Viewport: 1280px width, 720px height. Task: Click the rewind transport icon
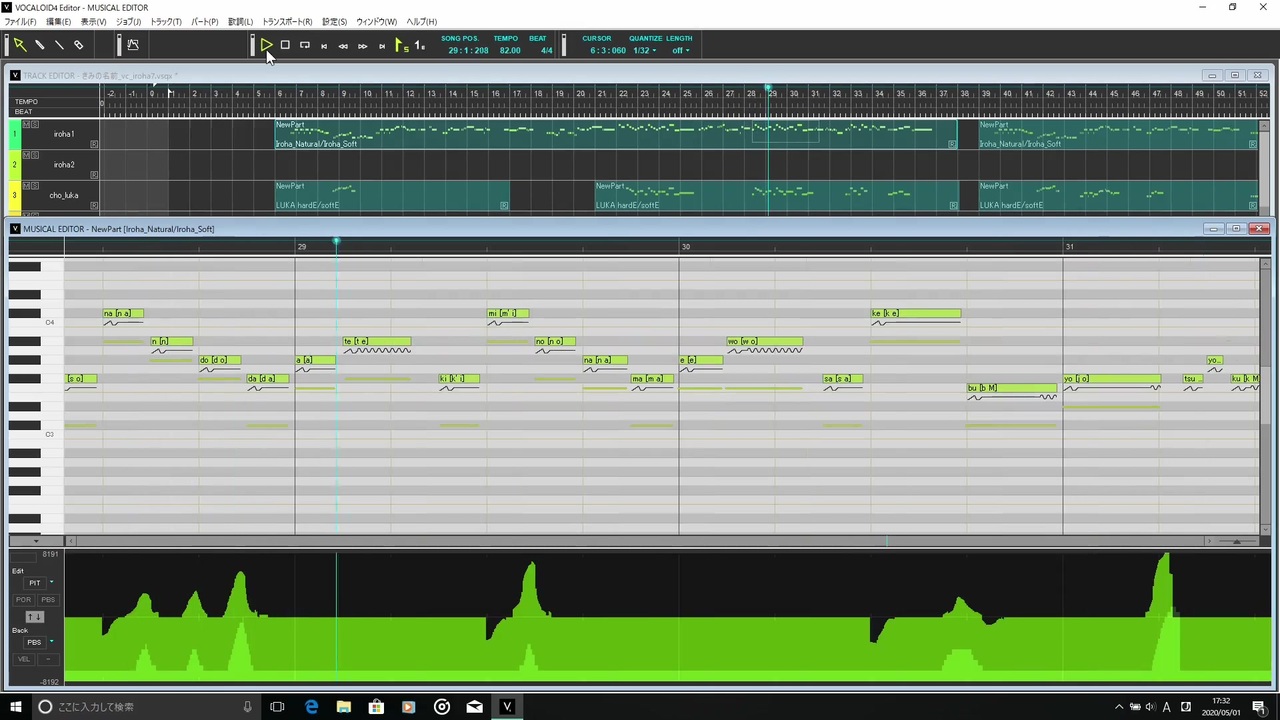tap(343, 46)
